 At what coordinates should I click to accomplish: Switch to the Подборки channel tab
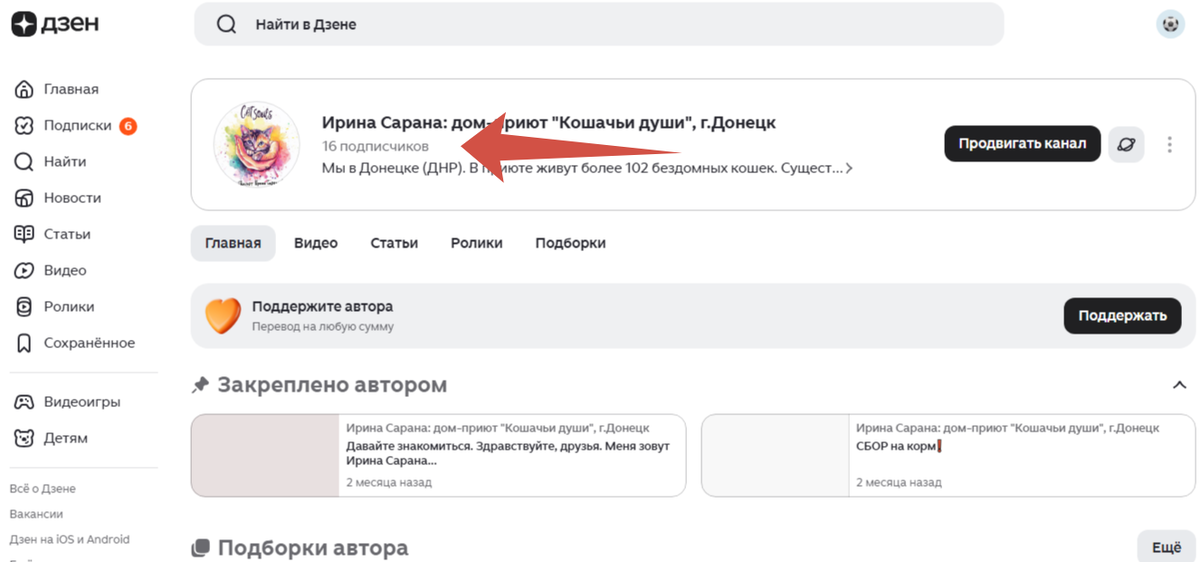pos(570,243)
